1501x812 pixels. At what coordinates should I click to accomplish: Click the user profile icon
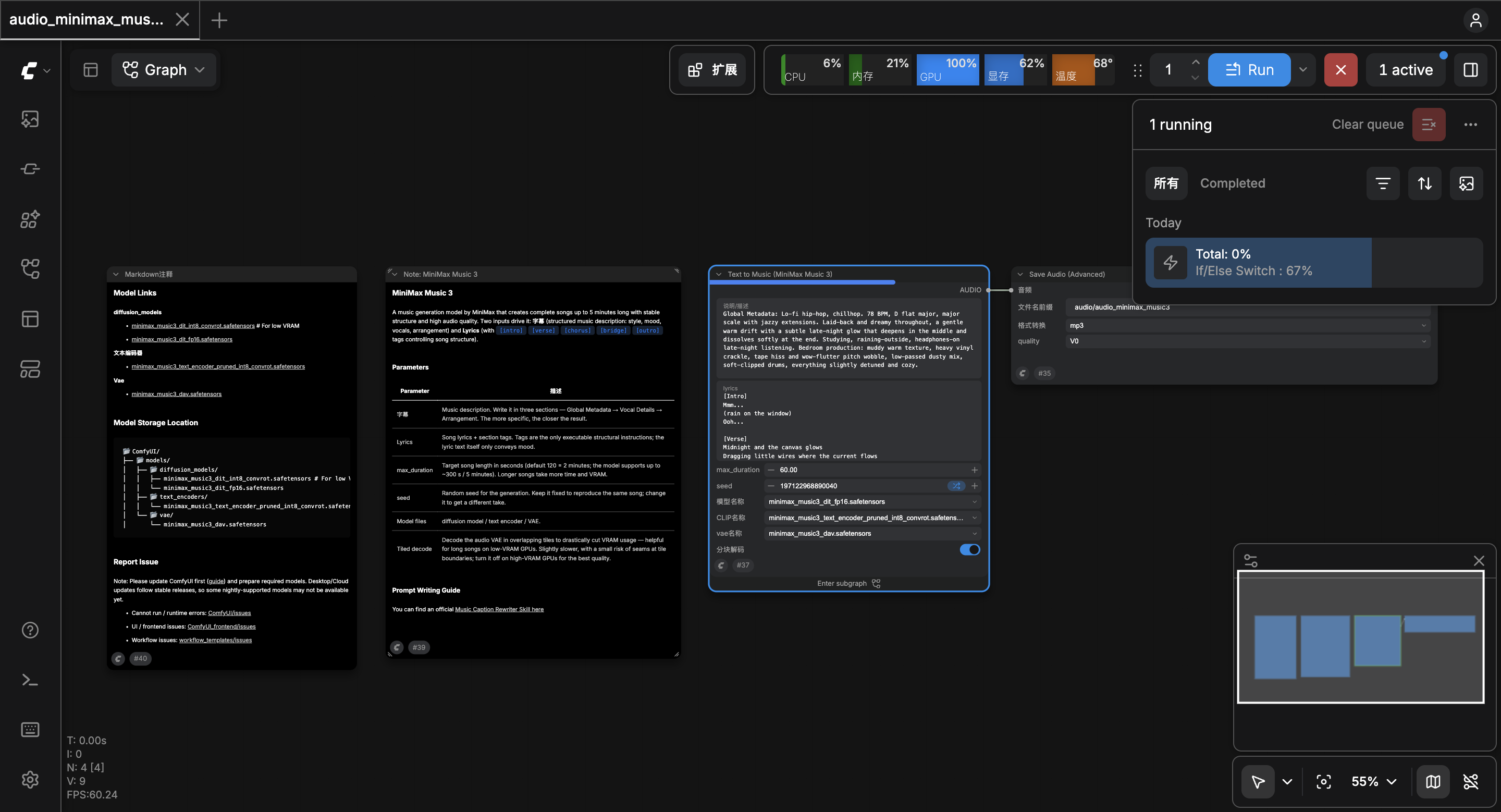click(1476, 20)
